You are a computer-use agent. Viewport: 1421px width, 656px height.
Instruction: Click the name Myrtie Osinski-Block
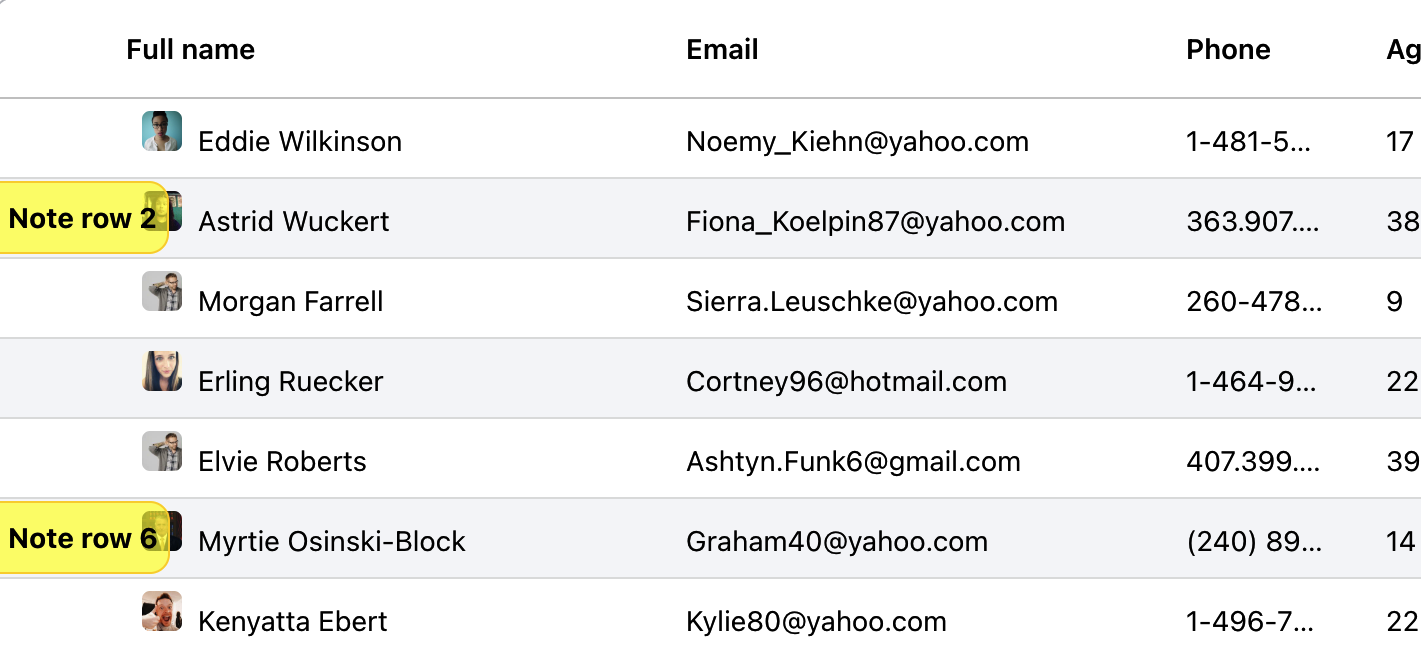[x=332, y=541]
